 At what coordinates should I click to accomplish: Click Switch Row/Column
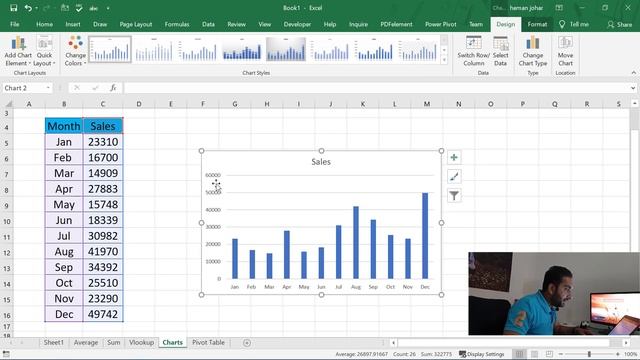(x=473, y=51)
